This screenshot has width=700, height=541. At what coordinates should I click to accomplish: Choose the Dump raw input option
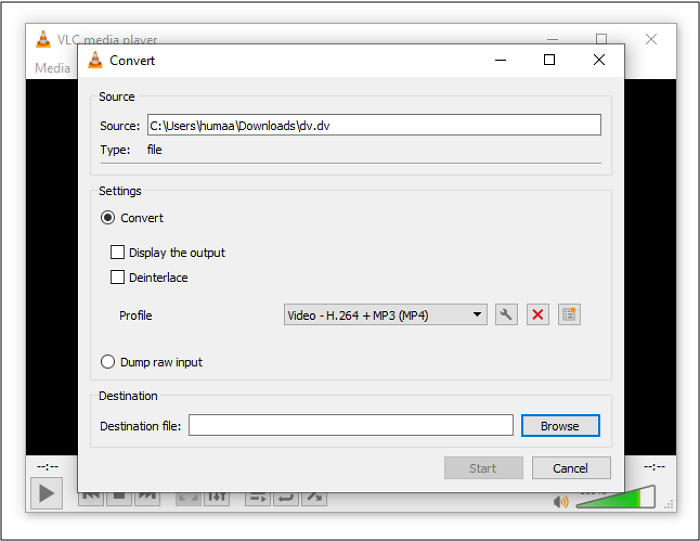tap(108, 362)
